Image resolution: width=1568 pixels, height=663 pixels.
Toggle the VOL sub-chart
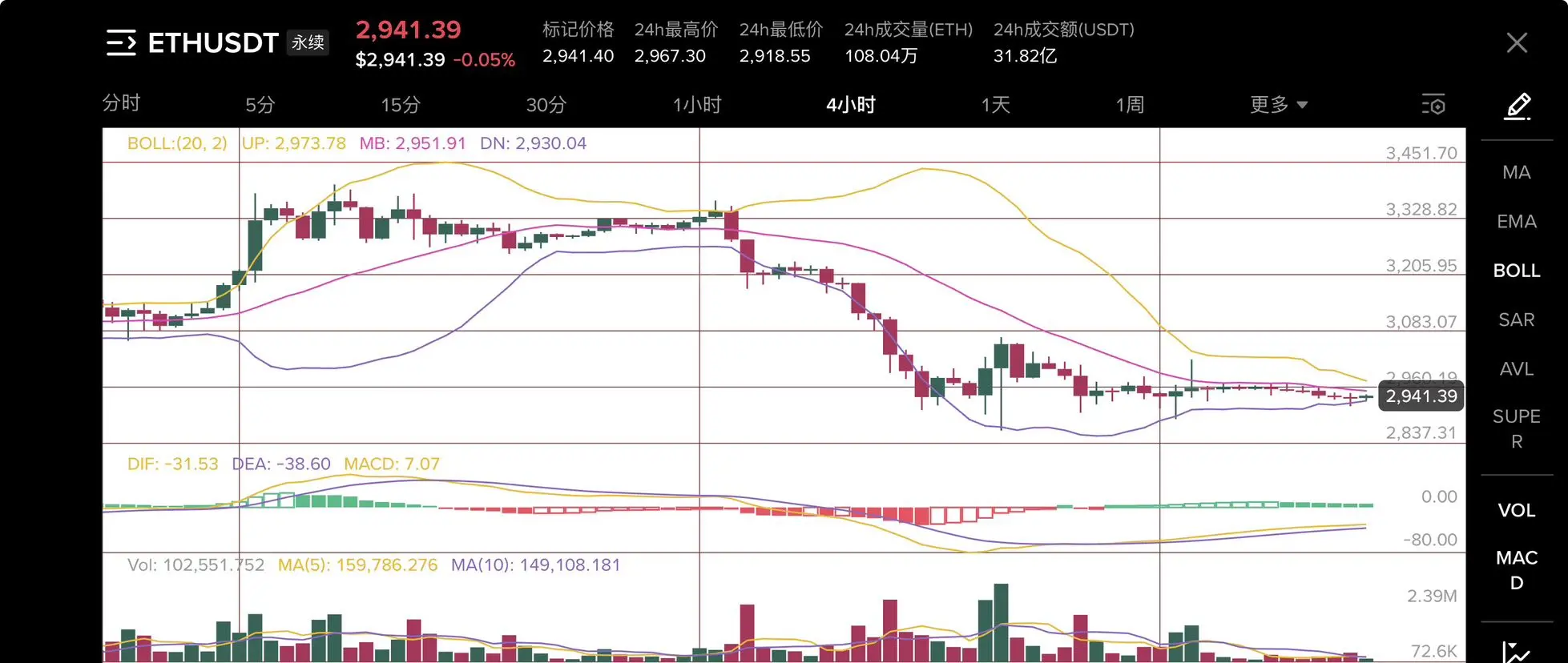coord(1517,510)
